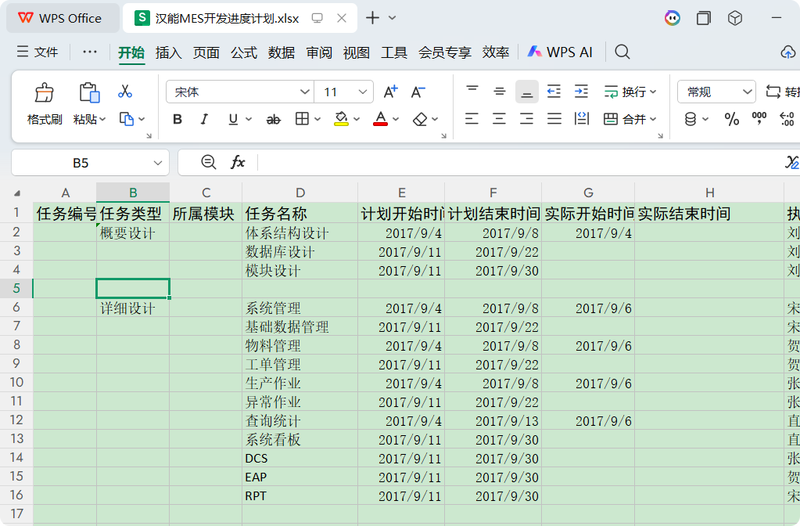The width and height of the screenshot is (800, 526).
Task: Select the column D header
Action: [x=300, y=193]
